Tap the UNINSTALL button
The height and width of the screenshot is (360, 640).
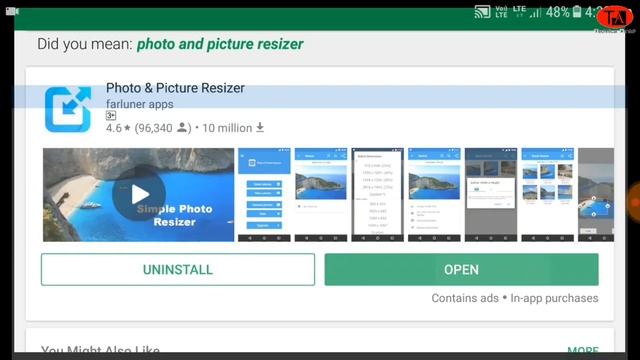pos(178,269)
